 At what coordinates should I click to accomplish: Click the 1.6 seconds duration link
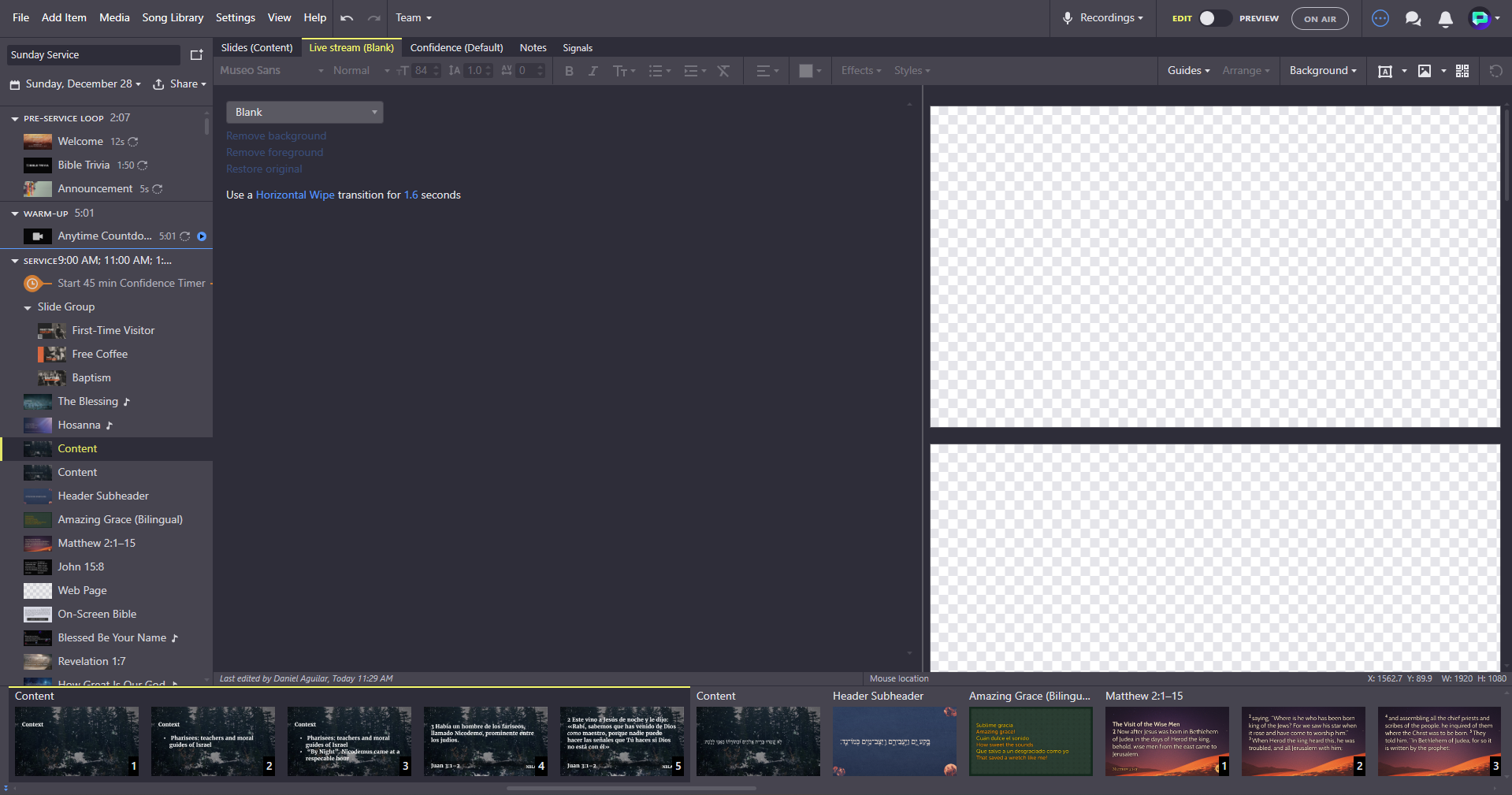click(x=411, y=195)
